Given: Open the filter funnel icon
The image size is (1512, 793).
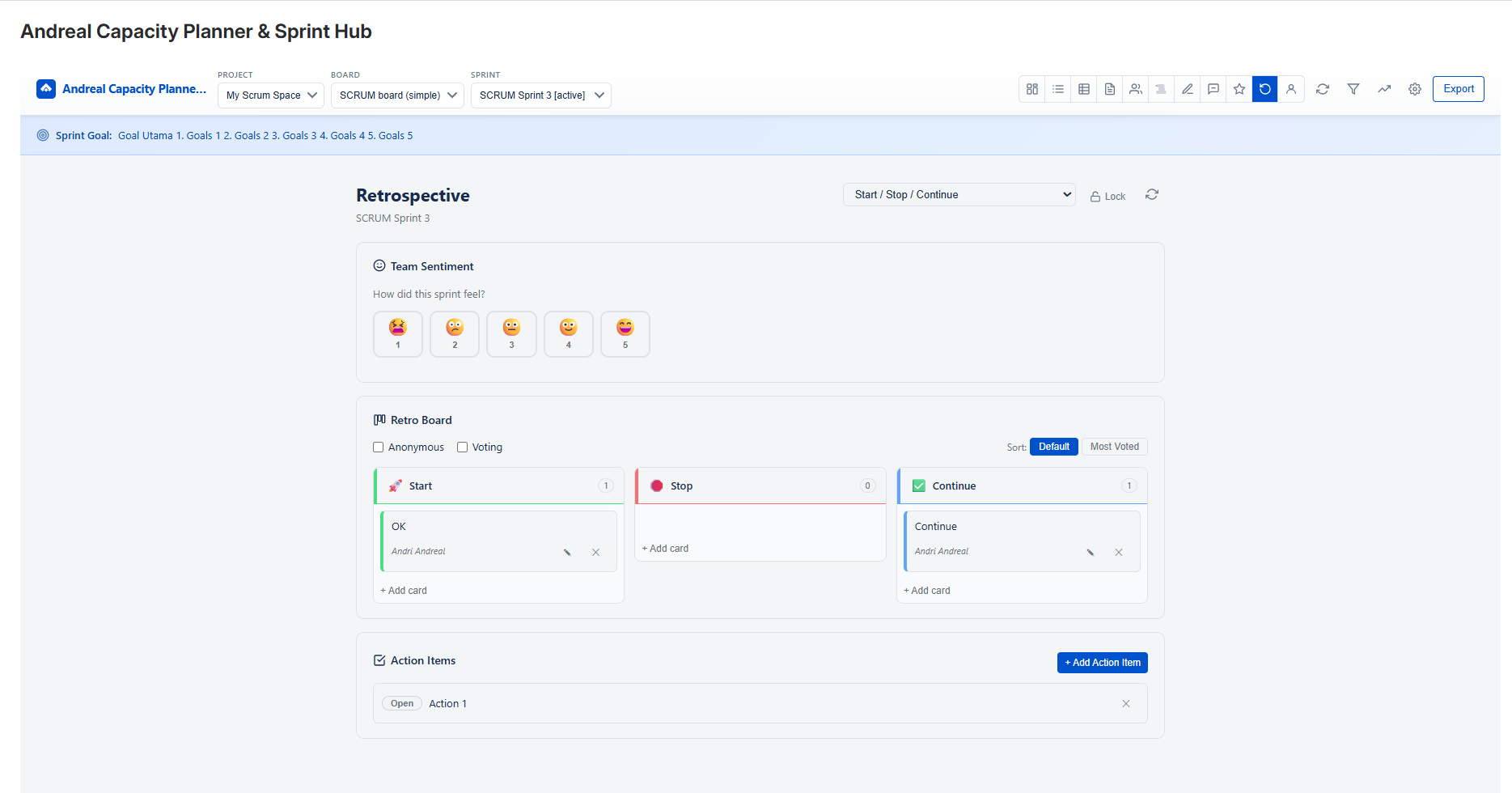Looking at the screenshot, I should 1353,89.
